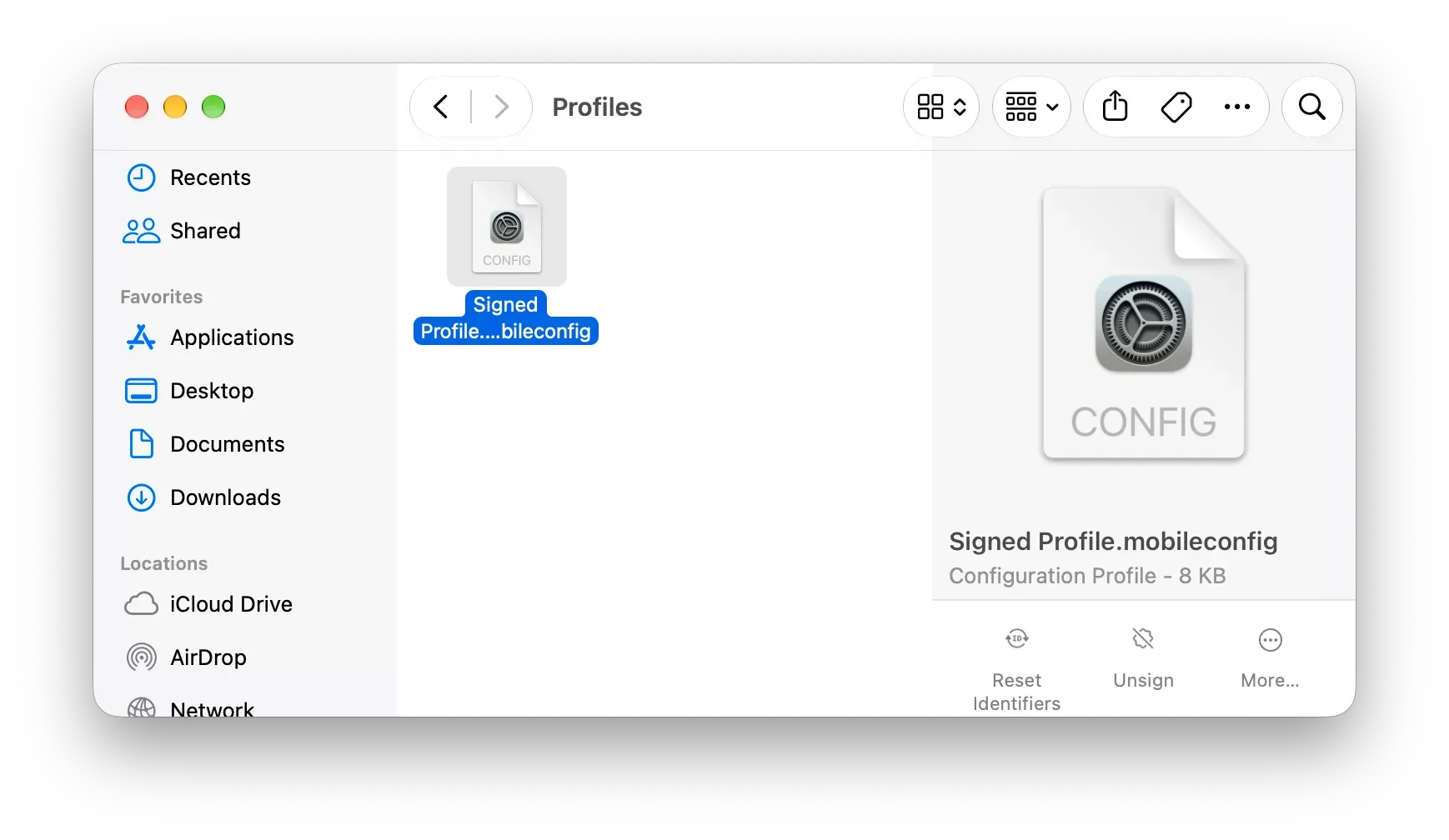Click the Signed Profile.mobileconfig preview title
1449x840 pixels.
coord(1113,542)
